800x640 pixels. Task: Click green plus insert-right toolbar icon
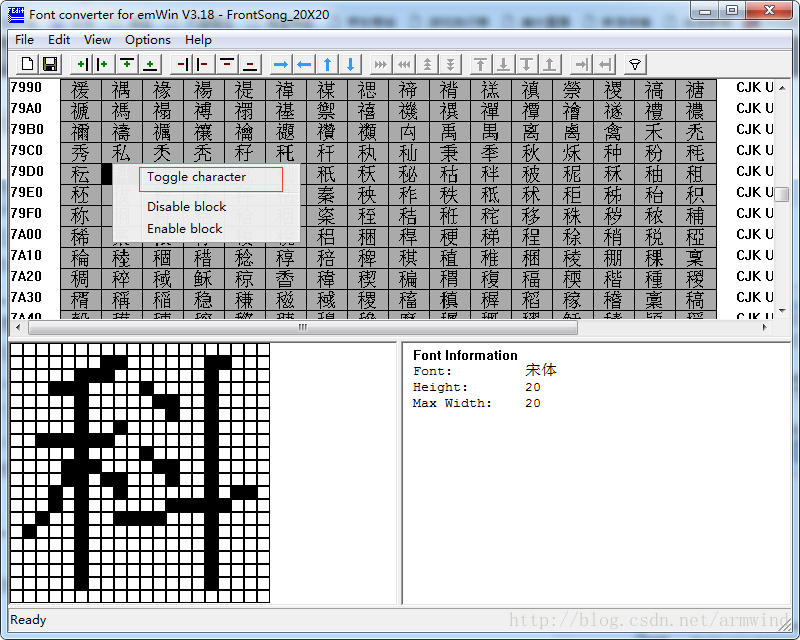(81, 64)
